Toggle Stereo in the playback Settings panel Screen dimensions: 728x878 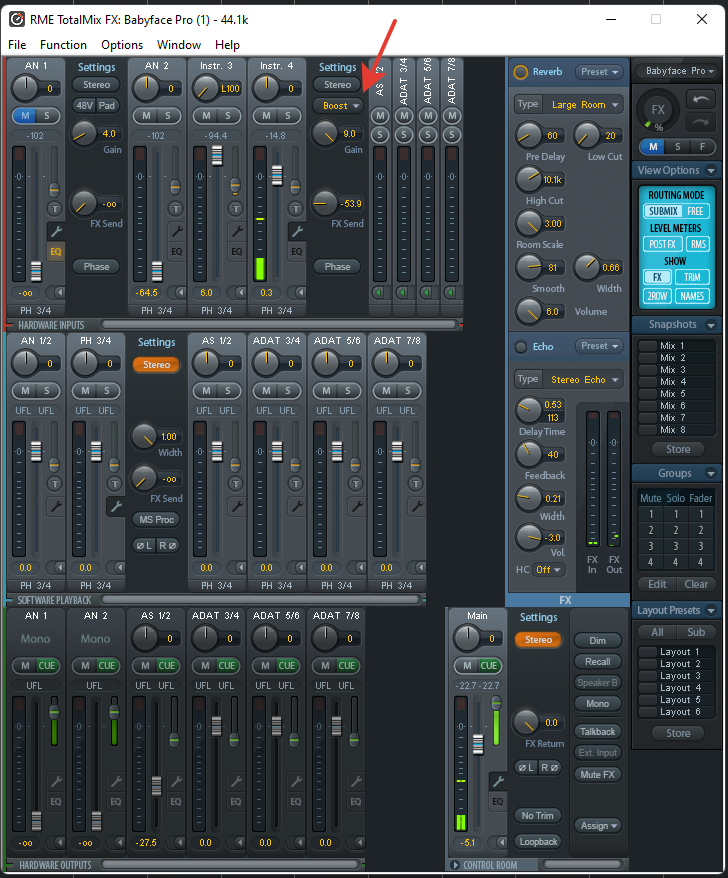156,365
